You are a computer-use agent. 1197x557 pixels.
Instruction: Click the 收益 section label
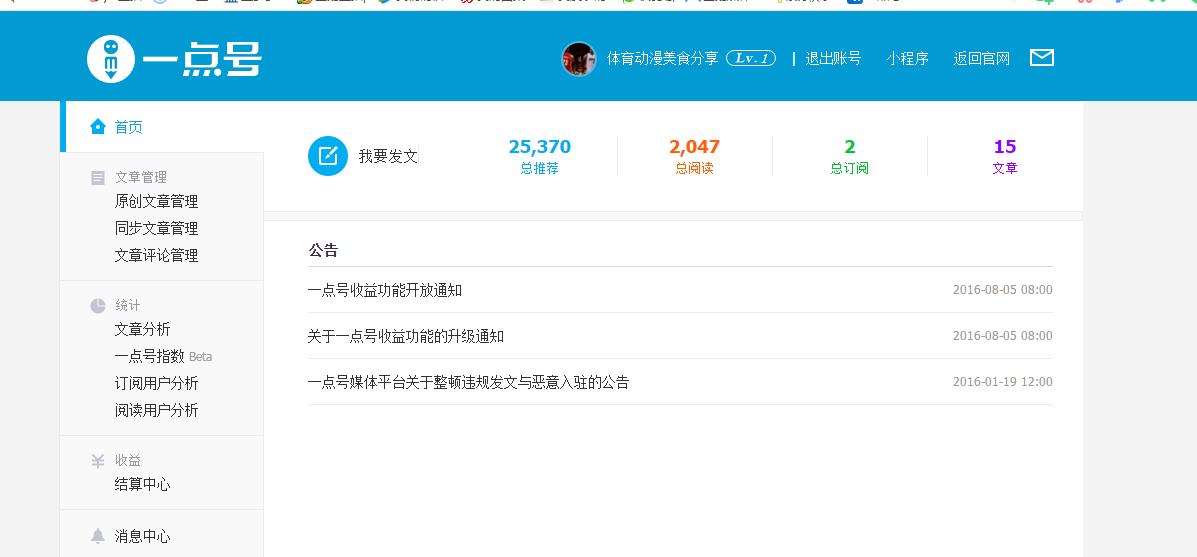128,461
